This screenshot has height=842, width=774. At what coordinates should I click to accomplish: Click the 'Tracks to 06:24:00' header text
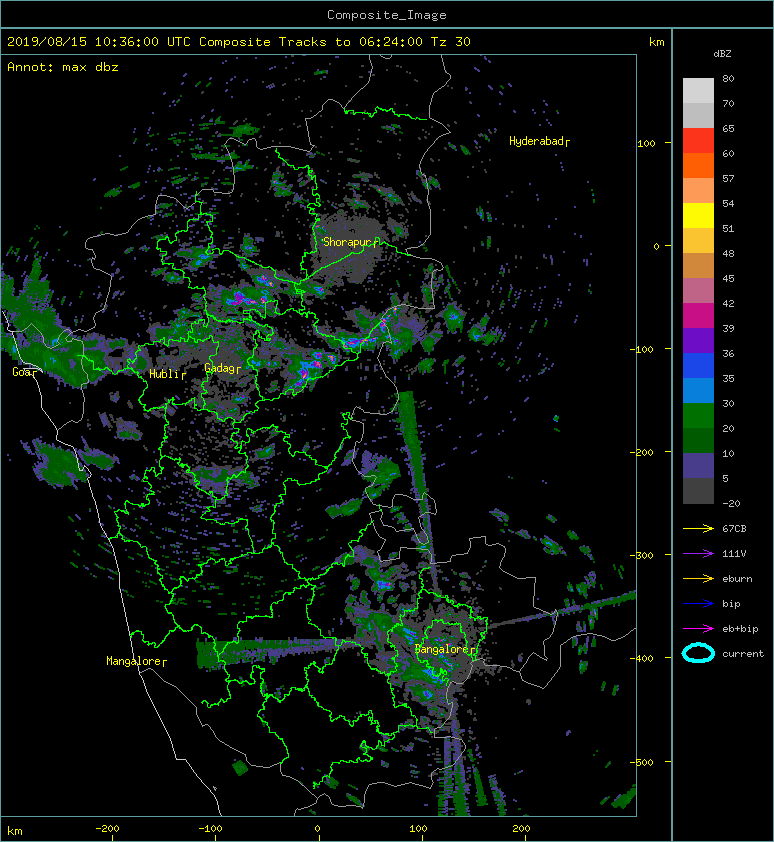[351, 42]
